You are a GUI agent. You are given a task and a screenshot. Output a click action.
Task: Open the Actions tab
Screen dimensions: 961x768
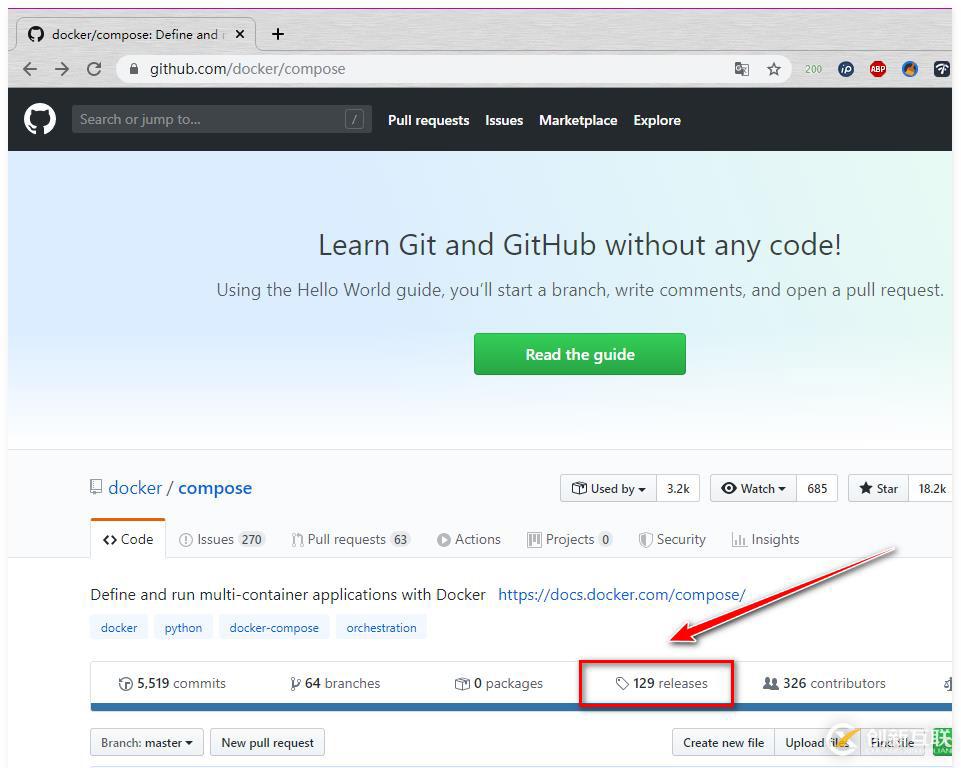pos(469,539)
